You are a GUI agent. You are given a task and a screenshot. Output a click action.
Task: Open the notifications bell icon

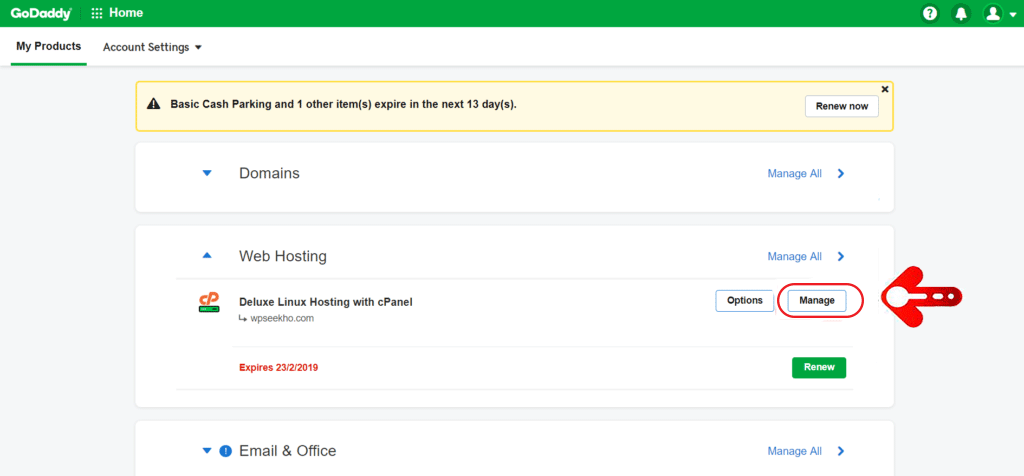(x=961, y=13)
